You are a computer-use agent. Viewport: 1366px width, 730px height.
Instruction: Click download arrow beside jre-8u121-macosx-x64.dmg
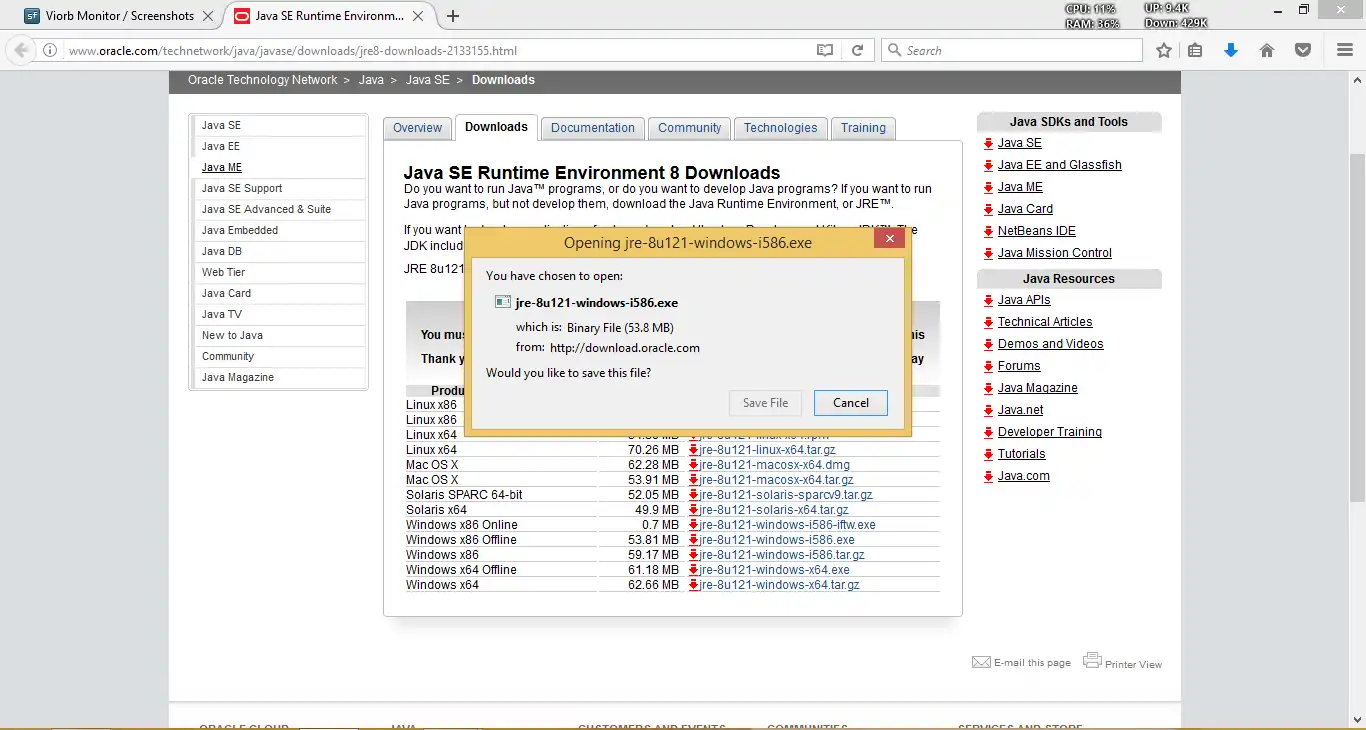point(694,465)
